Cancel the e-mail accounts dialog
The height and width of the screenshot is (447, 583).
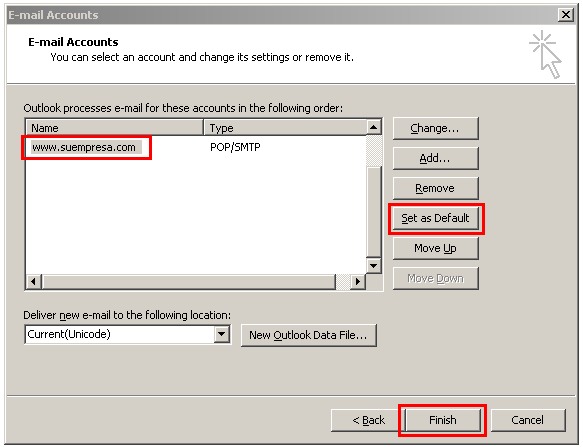coord(528,420)
